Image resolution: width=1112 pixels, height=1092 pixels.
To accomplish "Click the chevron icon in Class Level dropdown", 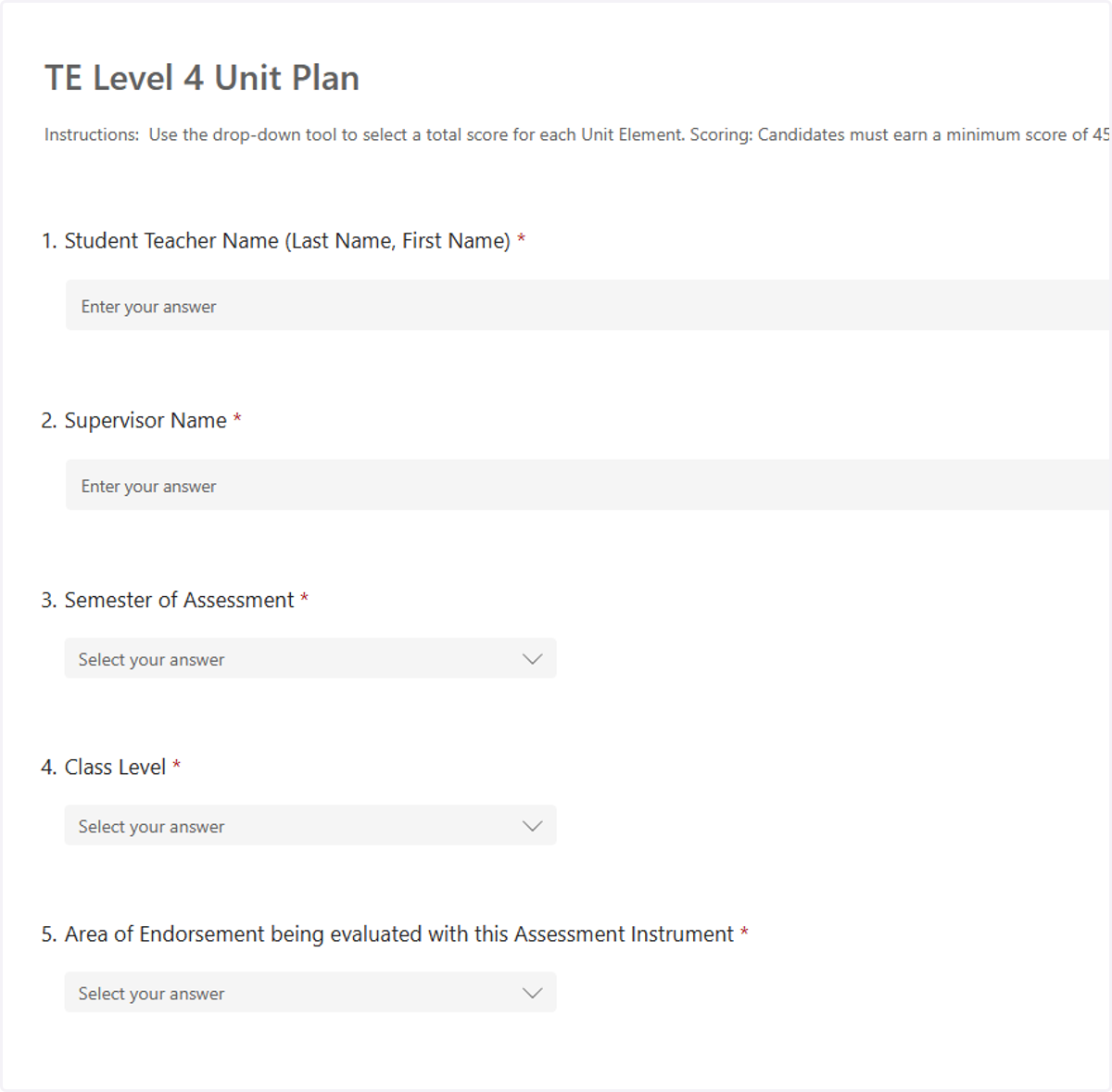I will (532, 826).
